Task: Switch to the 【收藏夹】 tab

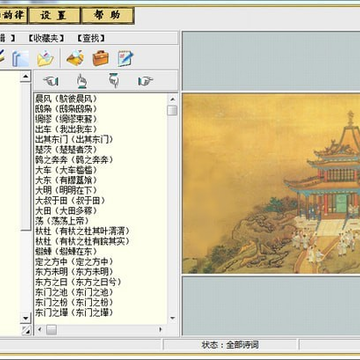Action: click(x=46, y=38)
